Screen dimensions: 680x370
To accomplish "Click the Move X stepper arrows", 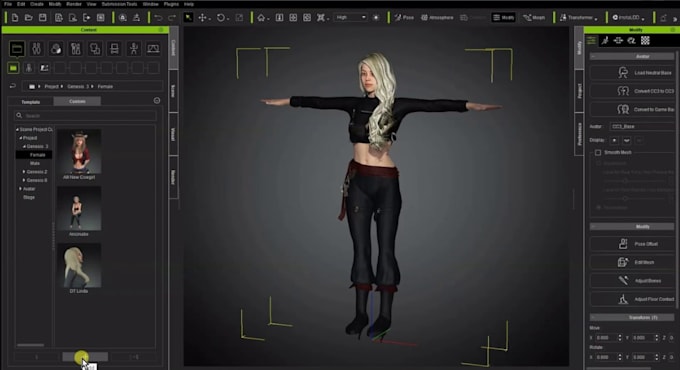I will pyautogui.click(x=620, y=337).
